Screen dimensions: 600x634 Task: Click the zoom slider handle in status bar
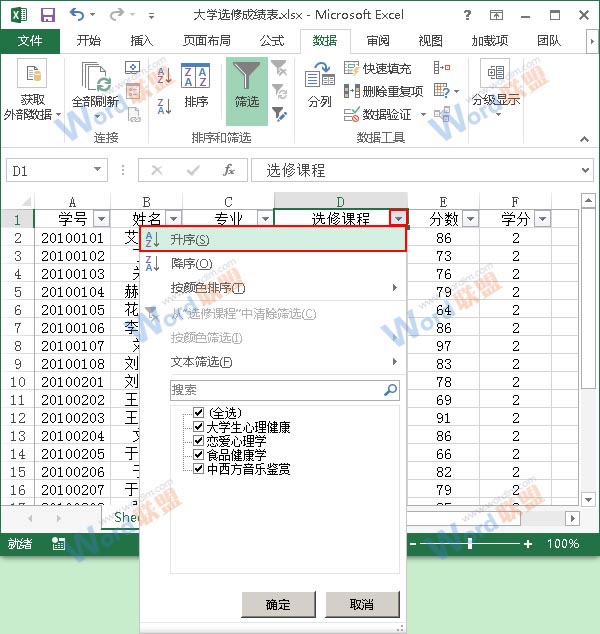click(470, 544)
